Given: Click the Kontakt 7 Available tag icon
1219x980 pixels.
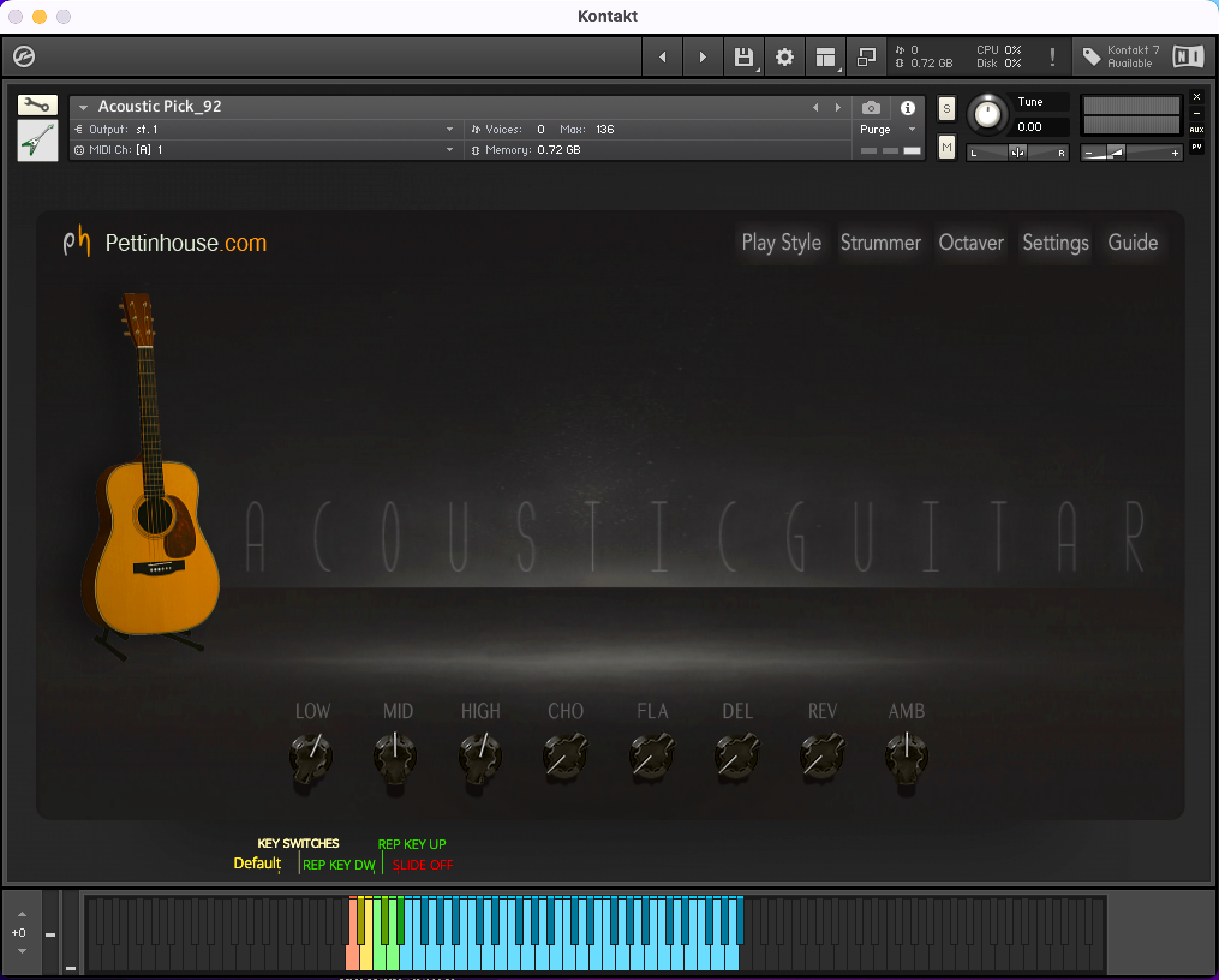Looking at the screenshot, I should pos(1091,57).
